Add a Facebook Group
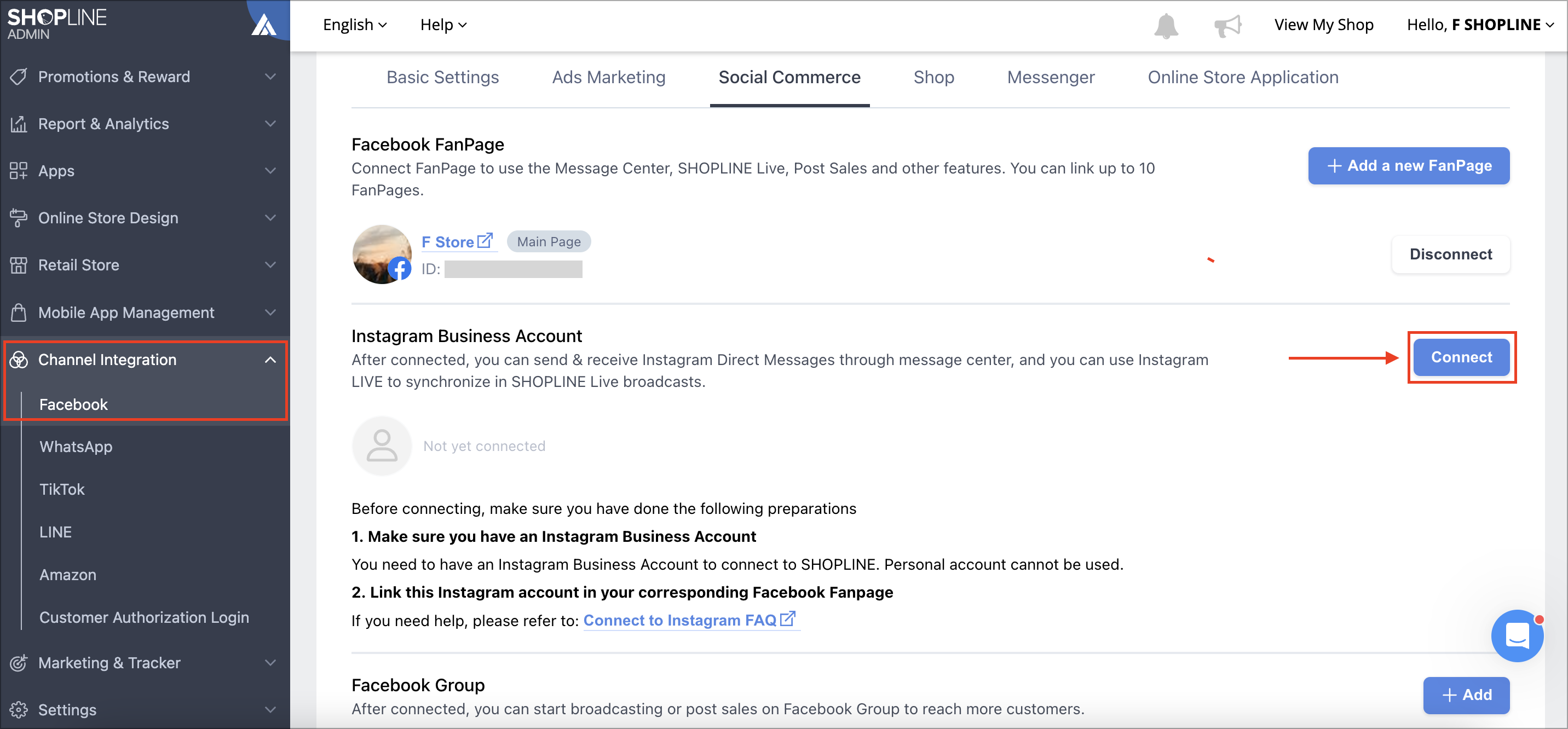 1466,695
